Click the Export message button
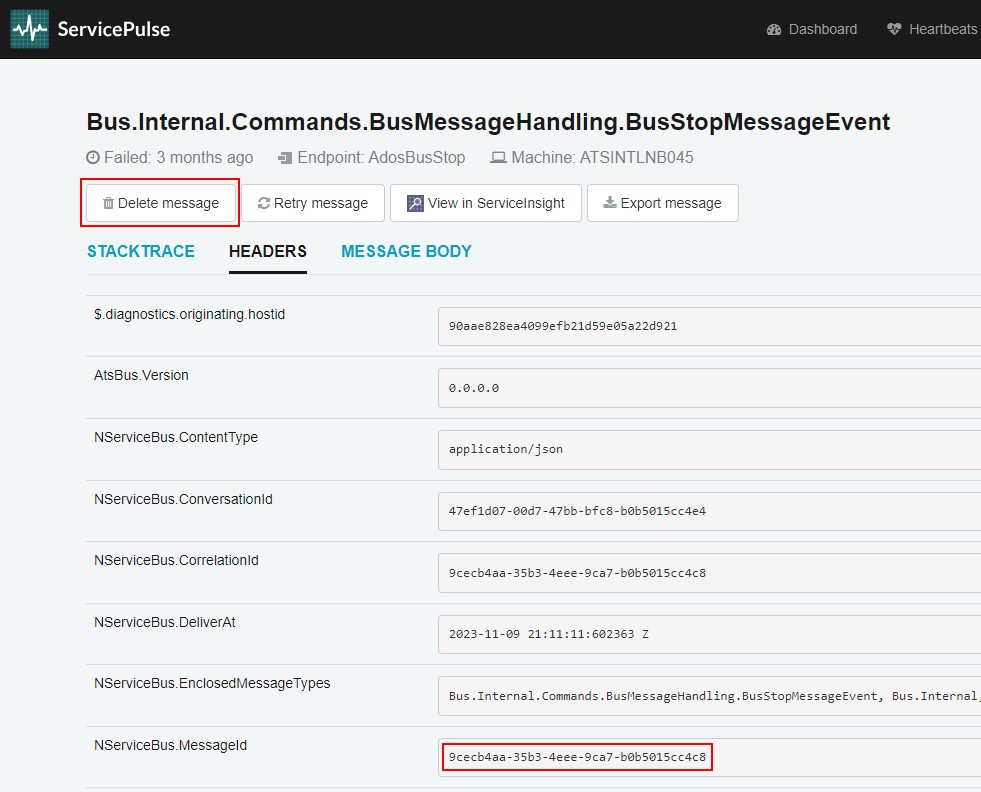Image resolution: width=981 pixels, height=792 pixels. (662, 203)
